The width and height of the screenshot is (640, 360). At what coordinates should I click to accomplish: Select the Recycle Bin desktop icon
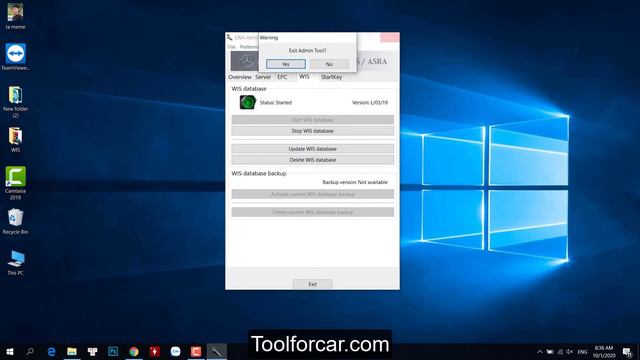point(16,222)
